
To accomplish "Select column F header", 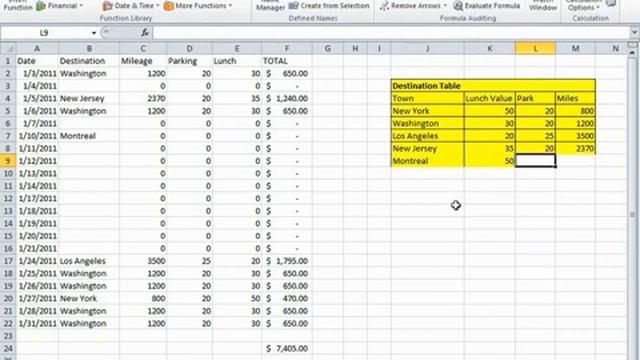I will point(287,49).
